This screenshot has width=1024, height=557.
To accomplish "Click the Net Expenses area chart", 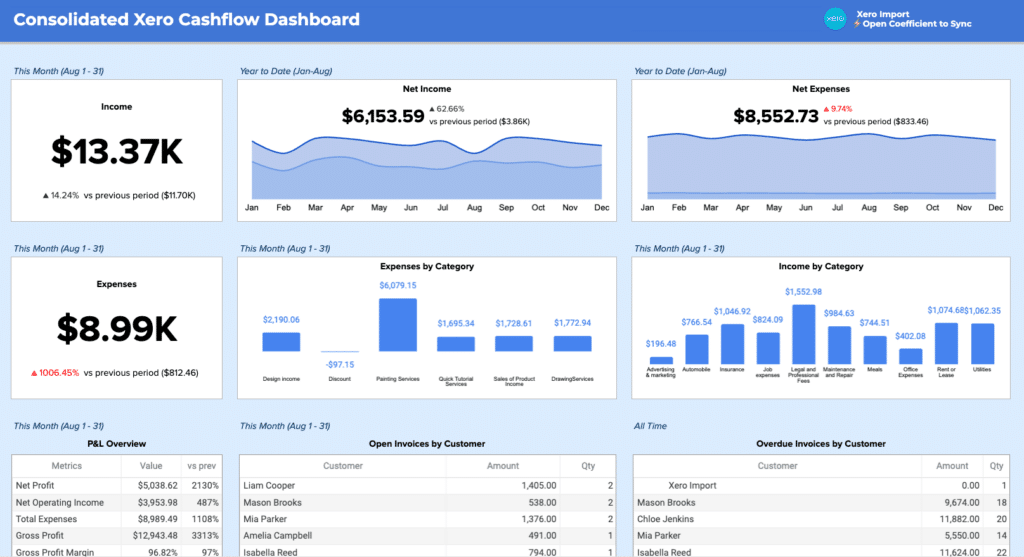I will tap(821, 166).
